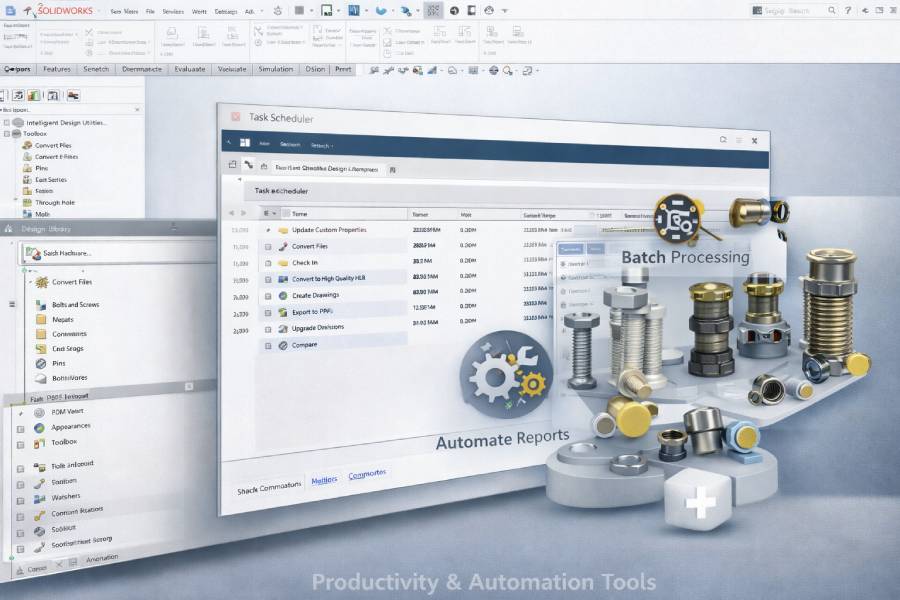900x600 pixels.
Task: Click the Convert Files wand icon in Task Scheduler
Action: click(x=283, y=246)
